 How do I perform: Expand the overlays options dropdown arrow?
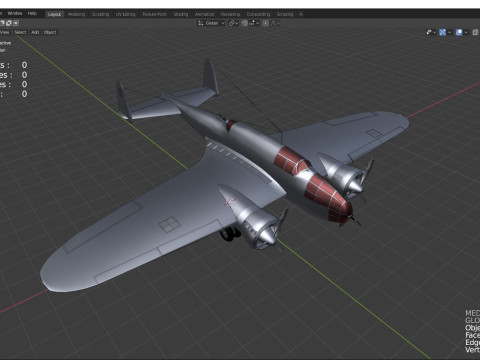pos(466,32)
